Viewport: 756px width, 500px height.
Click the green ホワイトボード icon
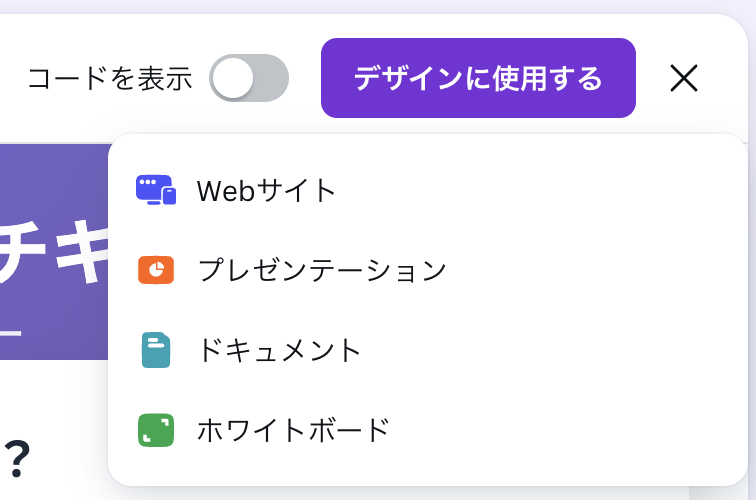click(156, 430)
